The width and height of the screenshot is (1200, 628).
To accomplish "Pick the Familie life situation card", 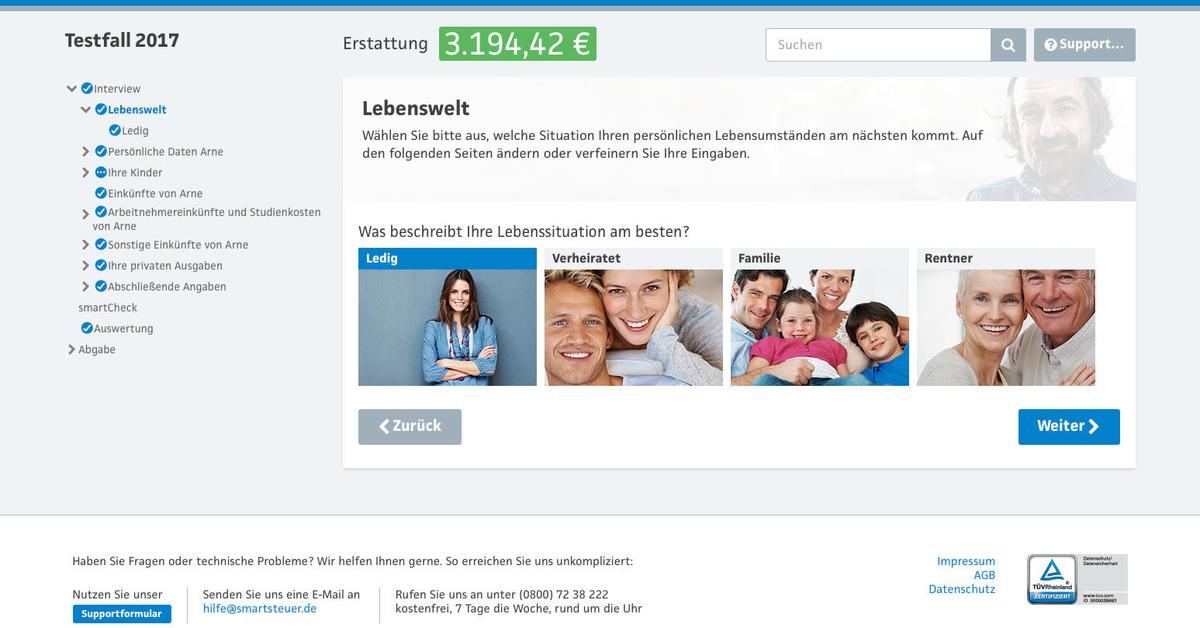I will point(820,317).
